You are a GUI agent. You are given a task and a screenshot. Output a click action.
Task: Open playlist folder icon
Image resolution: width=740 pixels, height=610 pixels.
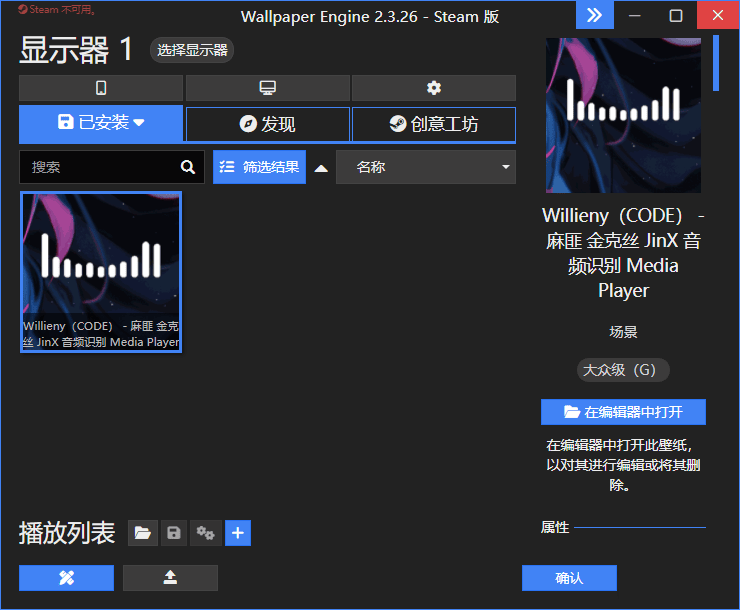point(143,533)
